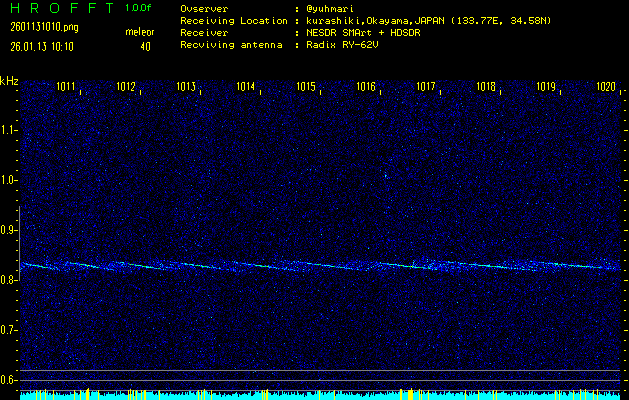Select the 1015 time tick label
Image resolution: width=629 pixels, height=400 pixels.
pyautogui.click(x=306, y=87)
